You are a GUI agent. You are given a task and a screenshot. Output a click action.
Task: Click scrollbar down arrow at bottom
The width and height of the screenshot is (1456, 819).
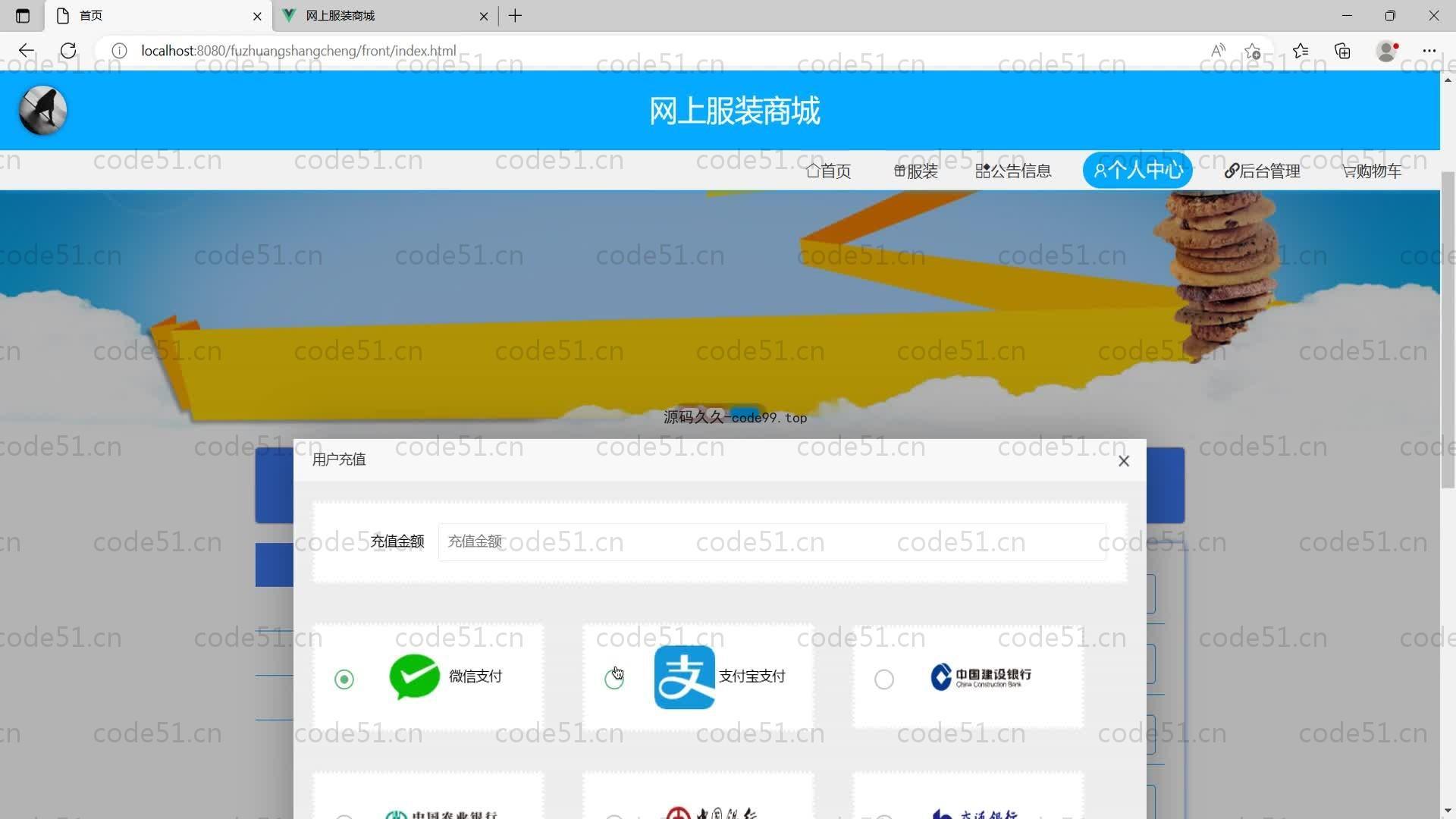tap(1448, 811)
